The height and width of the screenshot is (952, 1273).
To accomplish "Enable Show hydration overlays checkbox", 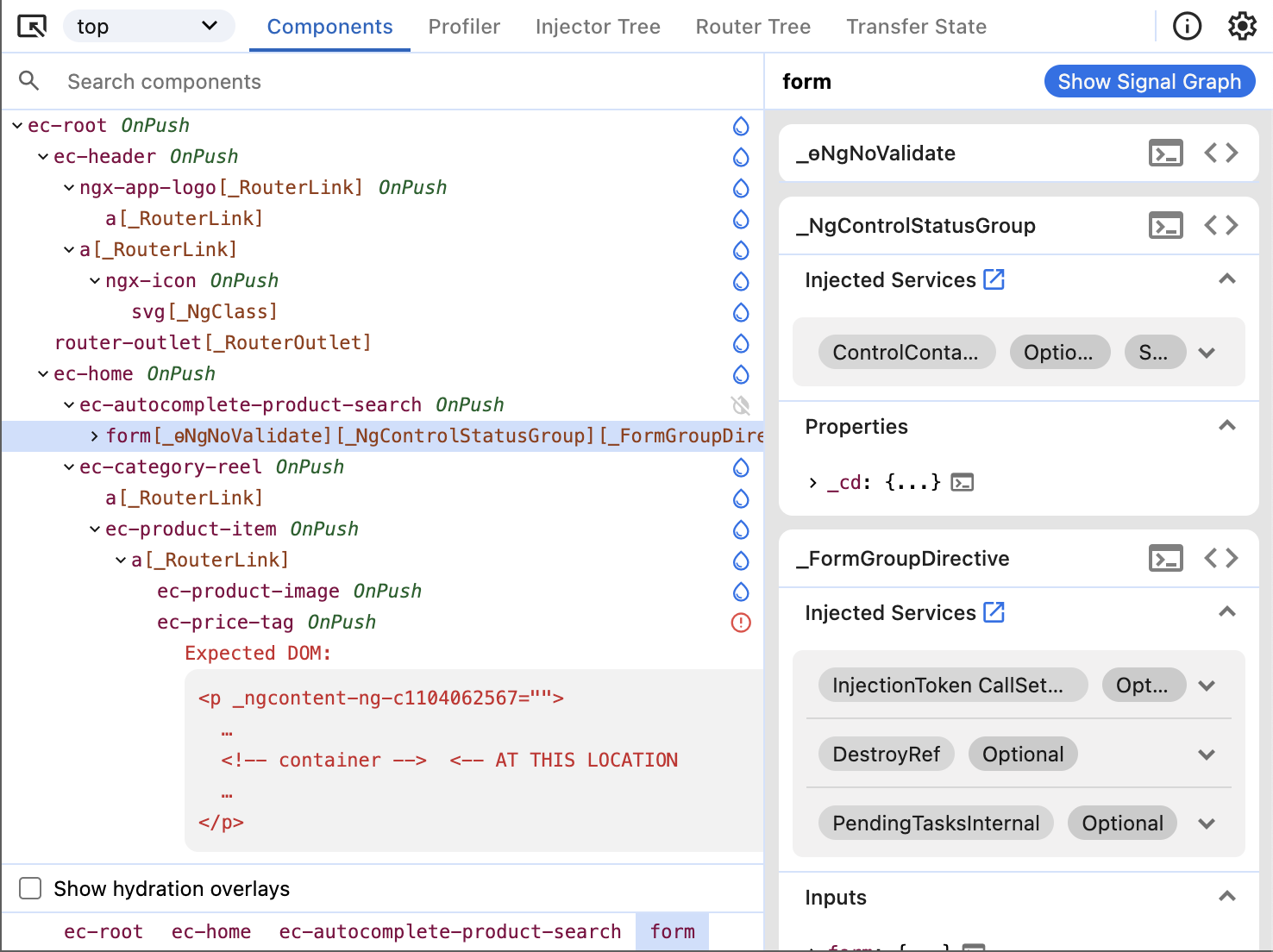I will 31,888.
